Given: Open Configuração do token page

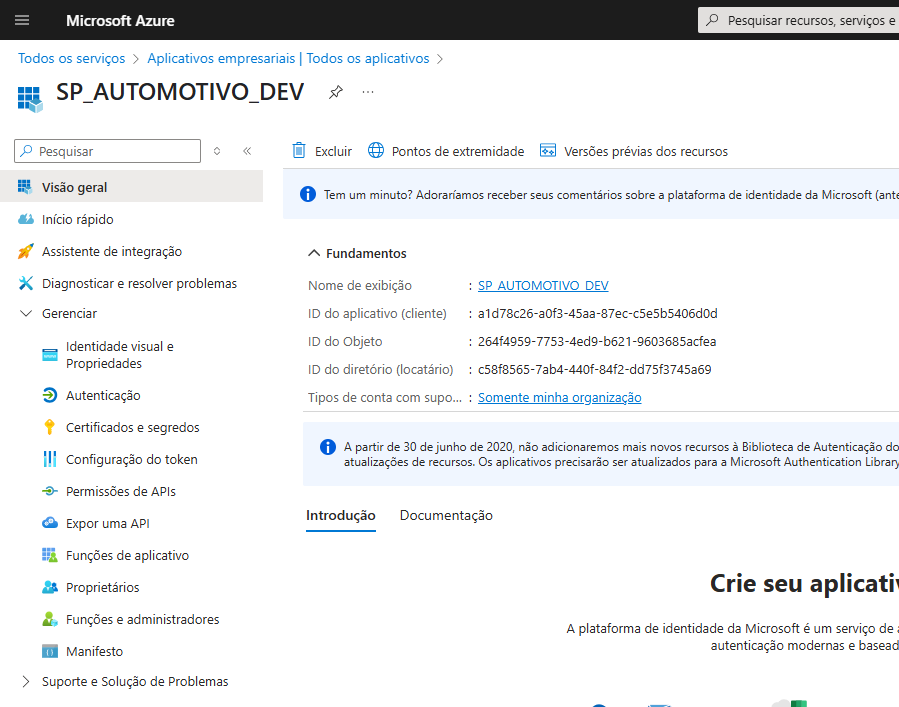Looking at the screenshot, I should [x=131, y=459].
